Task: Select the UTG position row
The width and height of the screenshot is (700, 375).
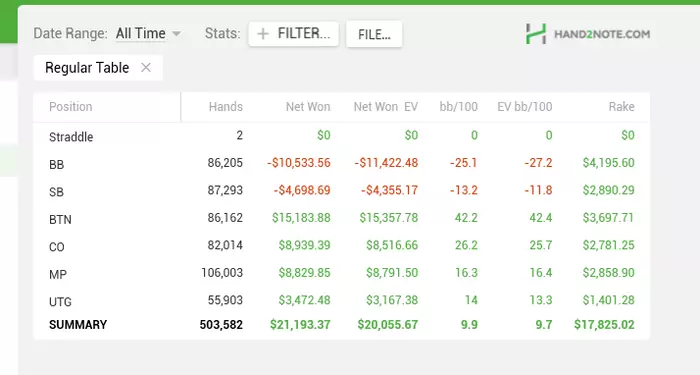Action: (342, 301)
